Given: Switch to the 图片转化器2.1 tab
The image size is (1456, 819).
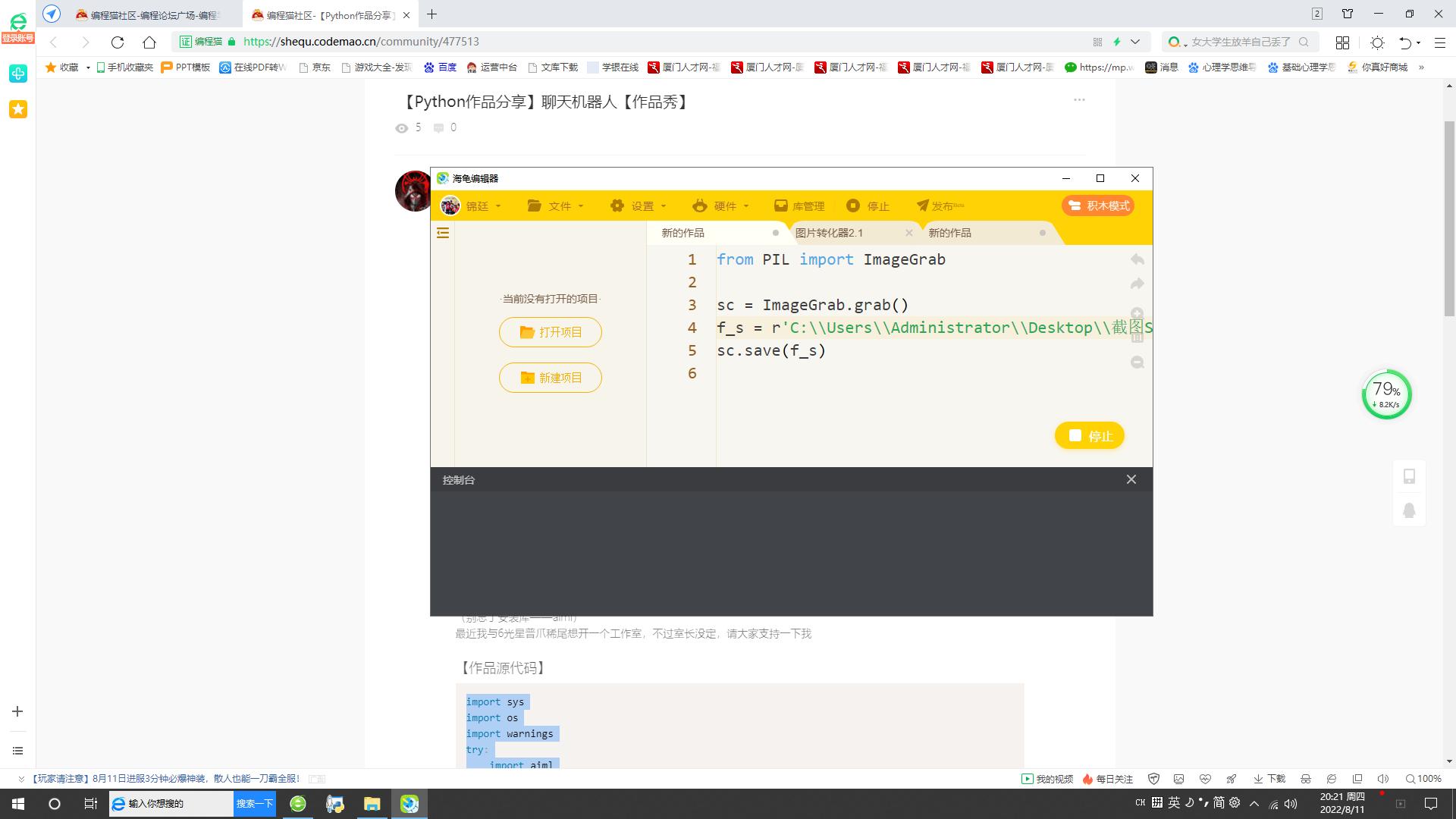Looking at the screenshot, I should [x=829, y=233].
